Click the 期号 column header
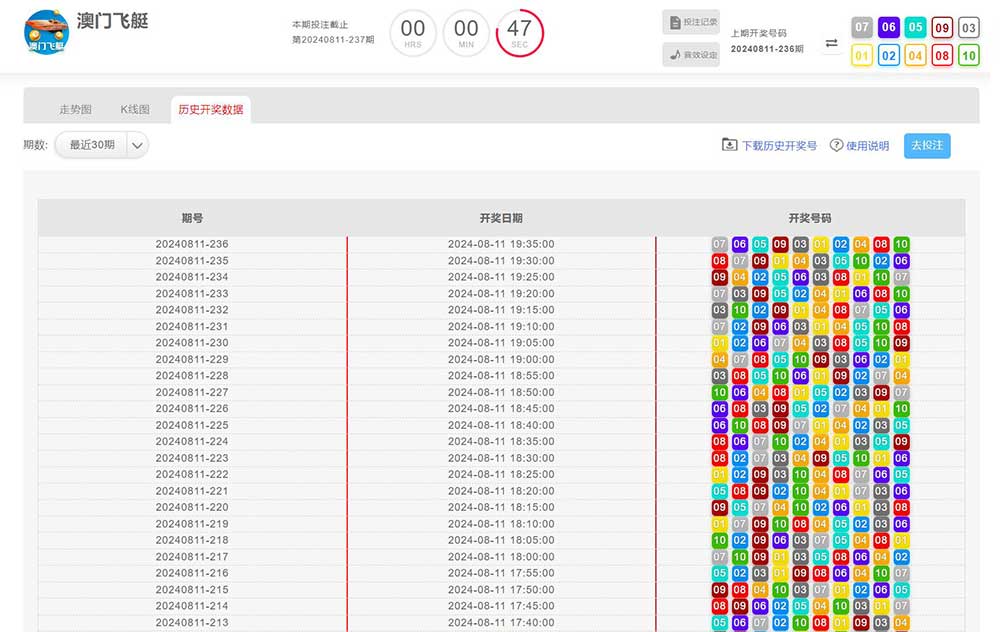1000x632 pixels. pyautogui.click(x=192, y=218)
